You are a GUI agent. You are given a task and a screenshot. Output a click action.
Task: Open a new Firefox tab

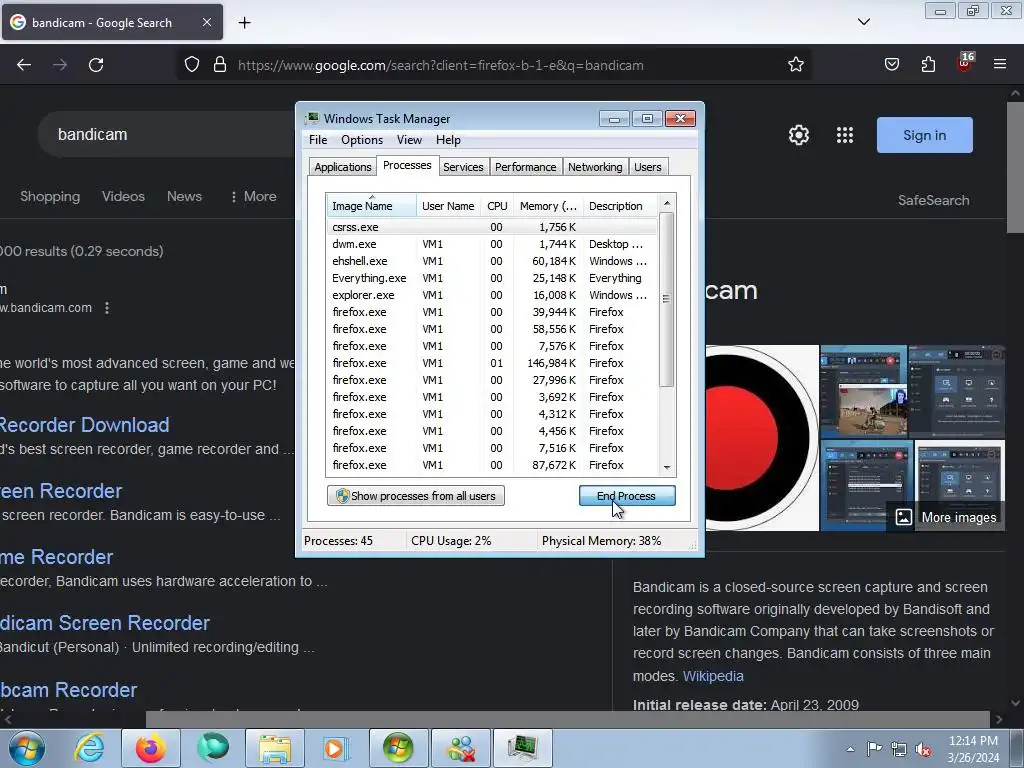click(244, 23)
